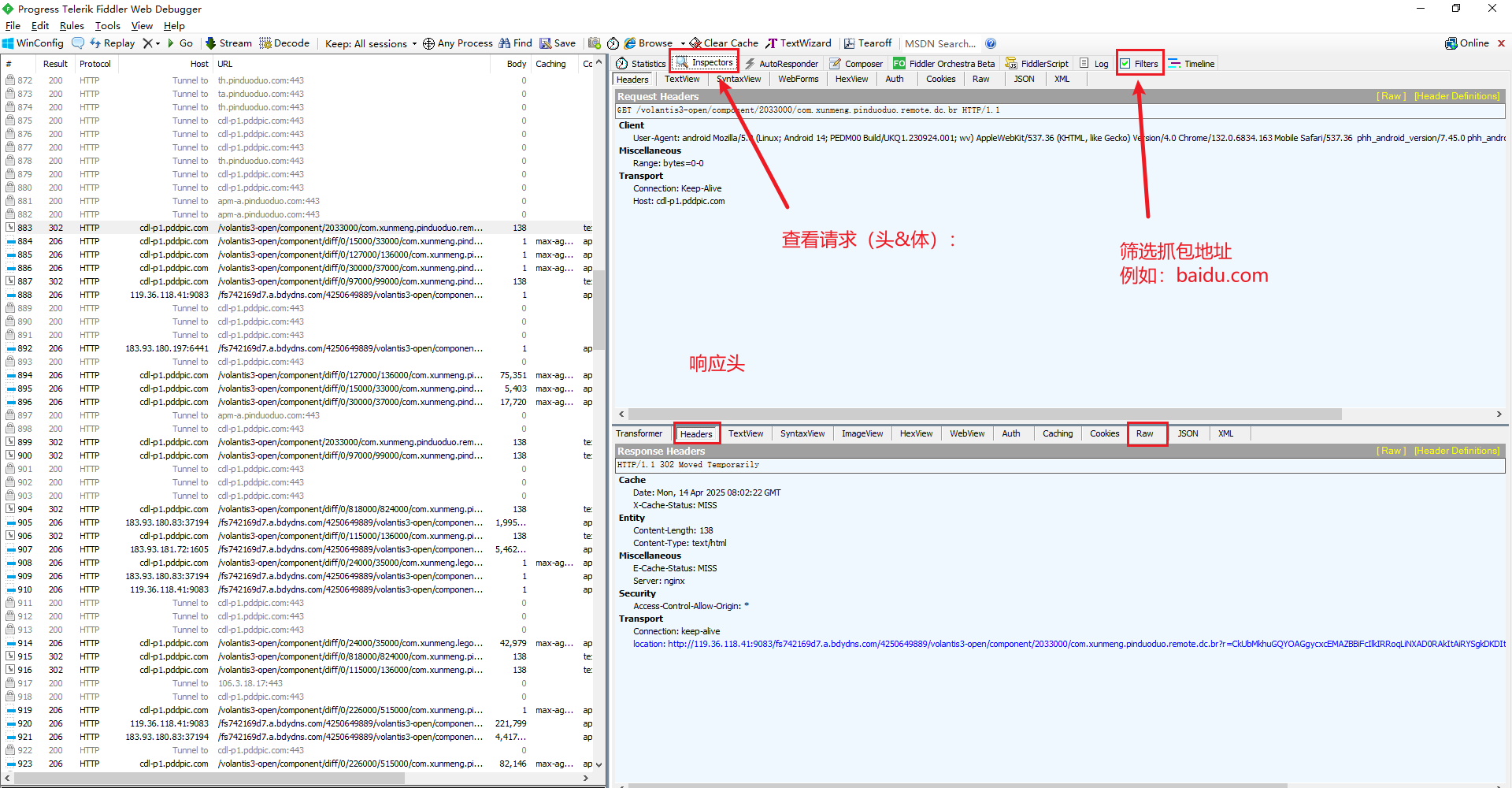Click the request headers horizontal scrollbar thumb
The image size is (1512, 788).
coord(985,414)
